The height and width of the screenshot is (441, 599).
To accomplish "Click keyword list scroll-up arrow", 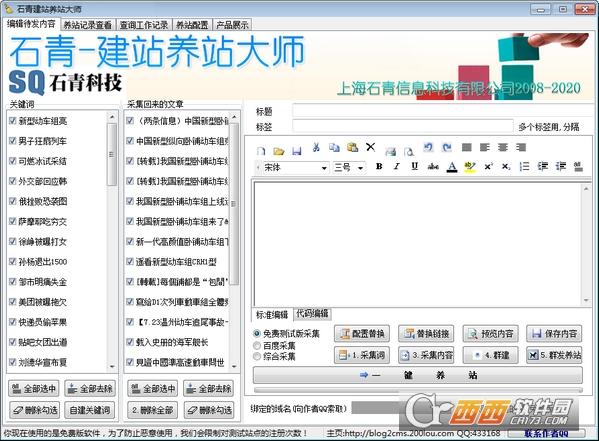I will (112, 117).
